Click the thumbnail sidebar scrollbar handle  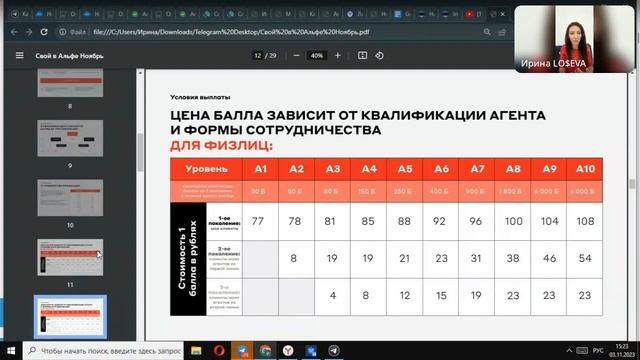point(140,152)
